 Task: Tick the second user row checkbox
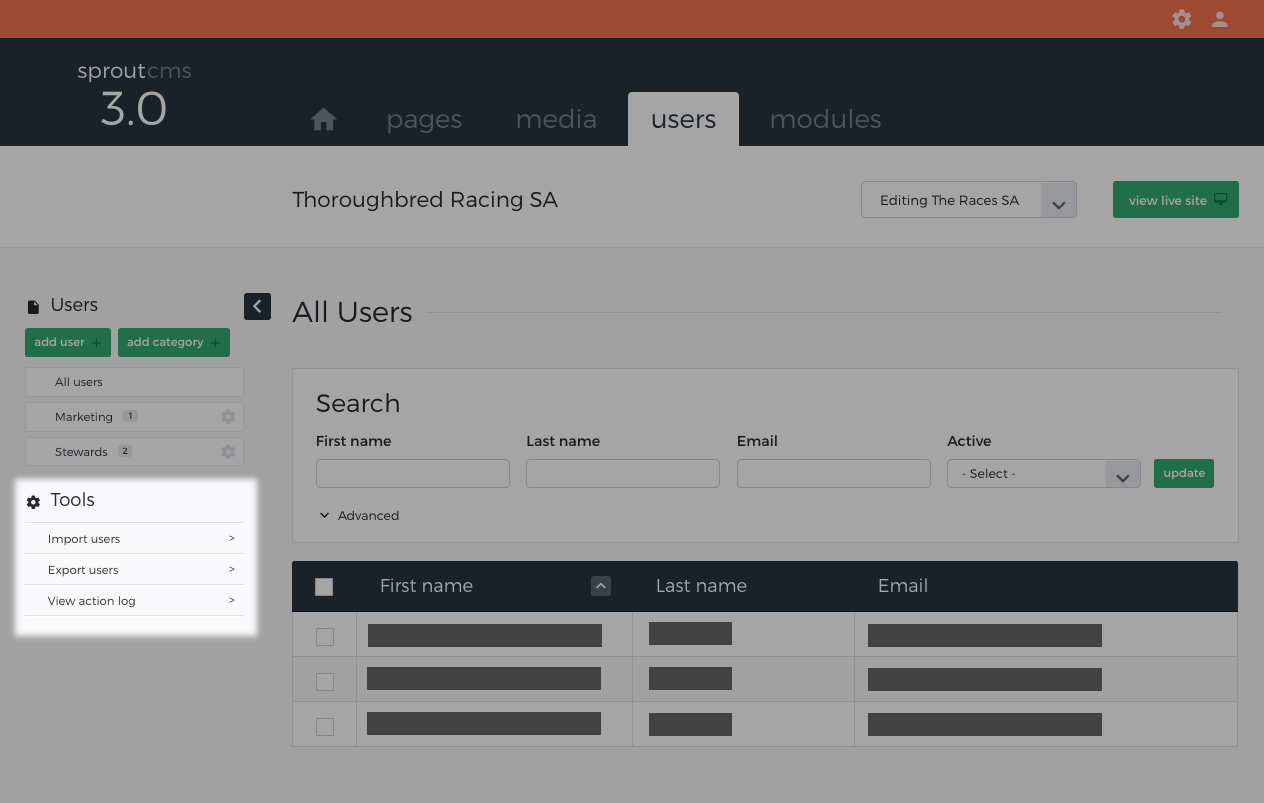click(325, 682)
